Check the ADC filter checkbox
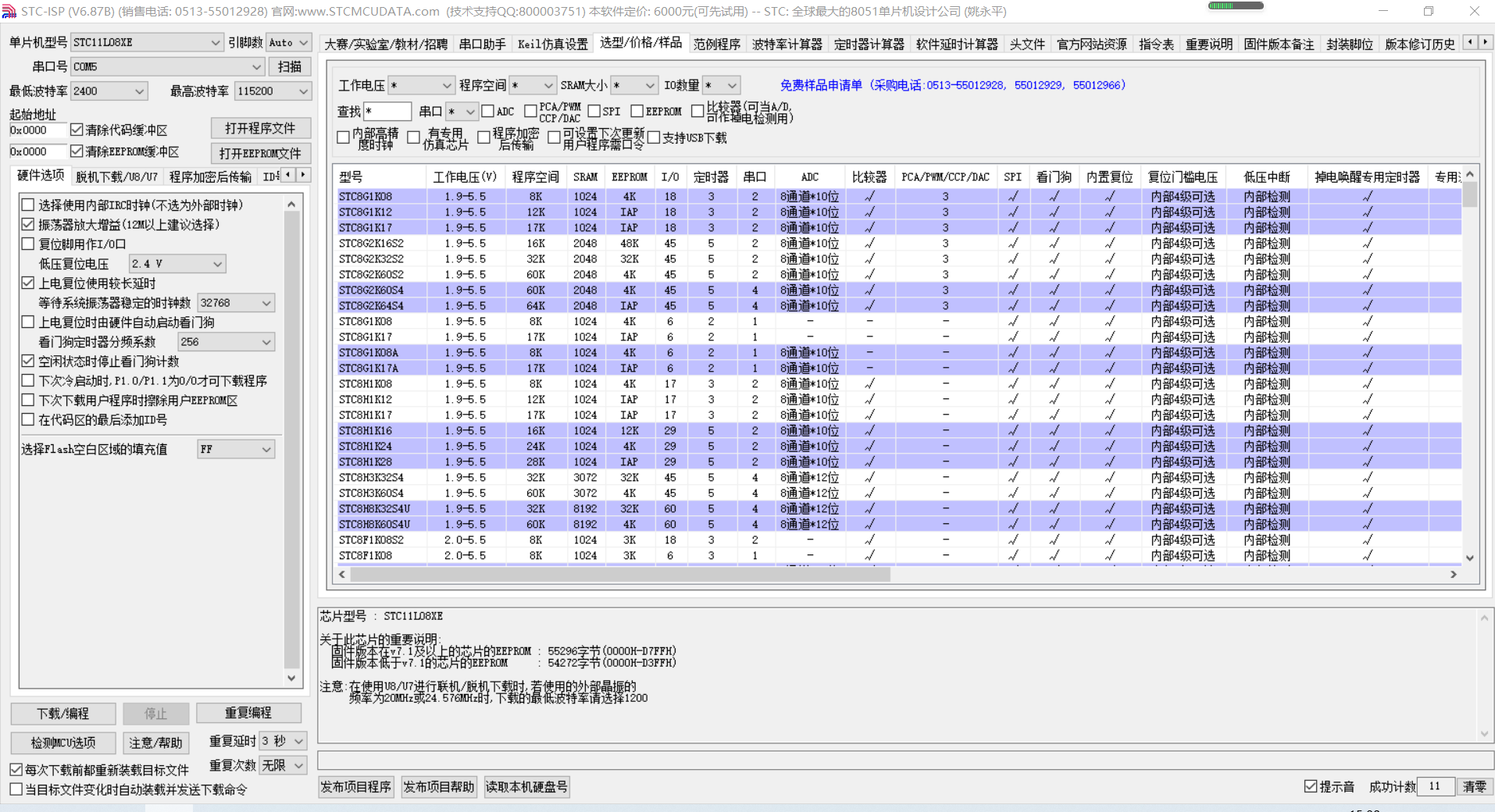Screen dimensions: 1495x812 pyautogui.click(x=488, y=111)
